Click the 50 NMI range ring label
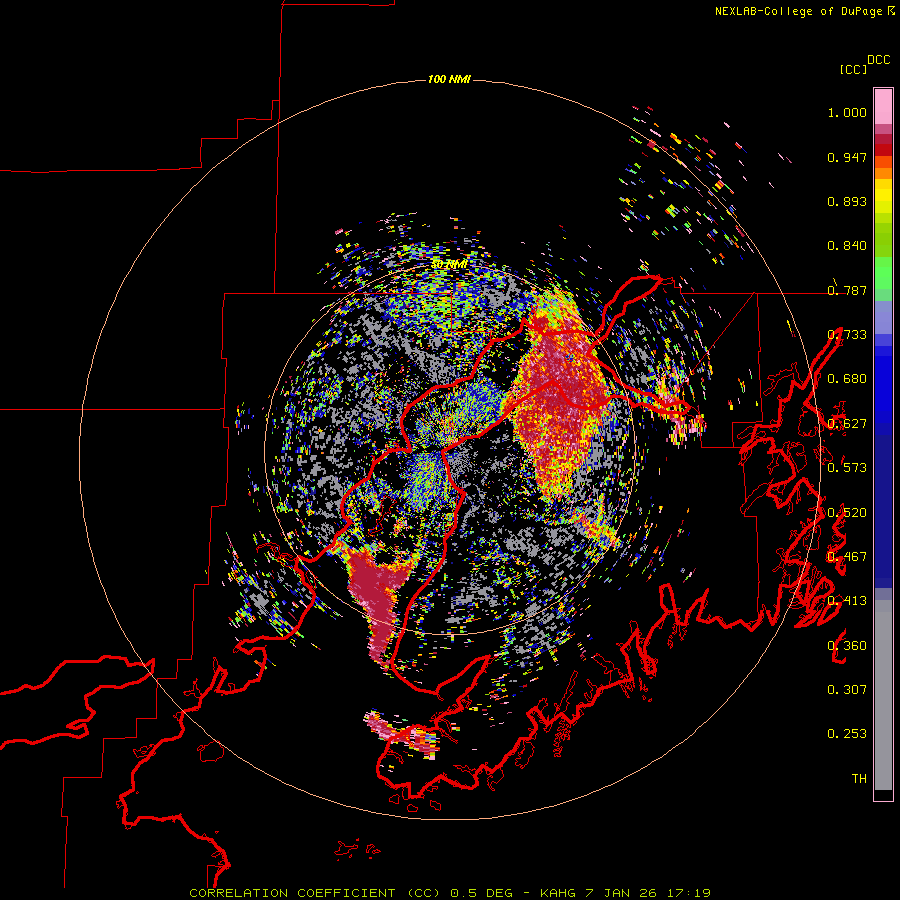Screen dimensions: 900x900 click(x=449, y=265)
